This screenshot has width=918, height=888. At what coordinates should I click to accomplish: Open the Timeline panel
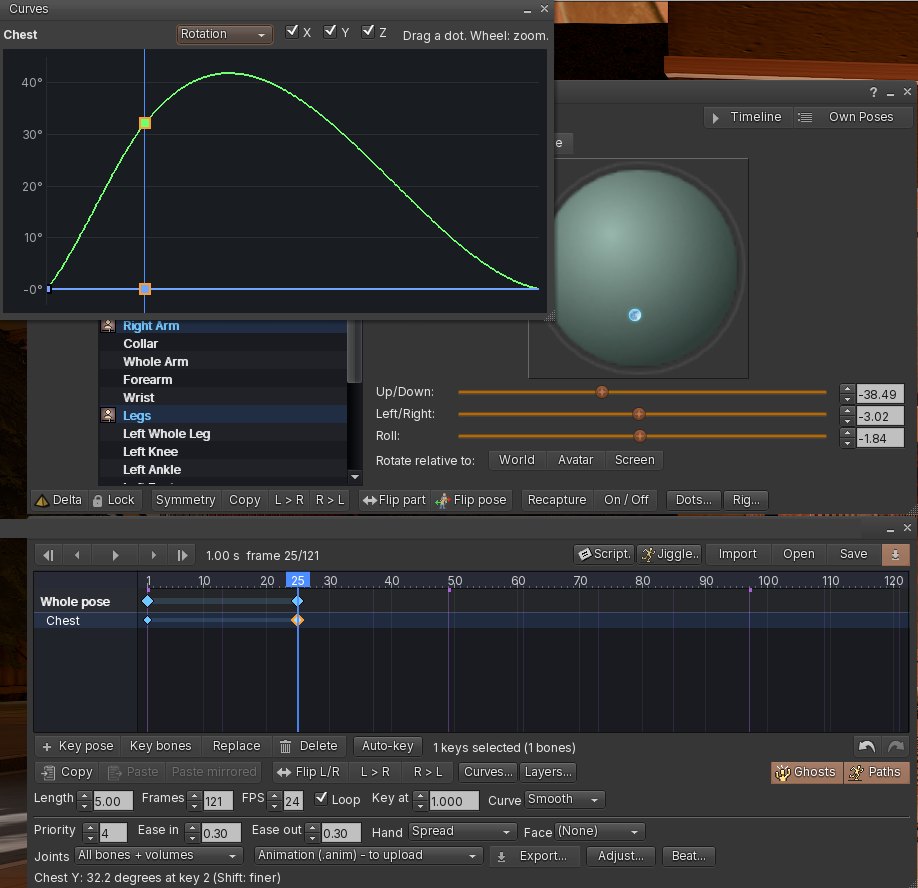tap(747, 117)
